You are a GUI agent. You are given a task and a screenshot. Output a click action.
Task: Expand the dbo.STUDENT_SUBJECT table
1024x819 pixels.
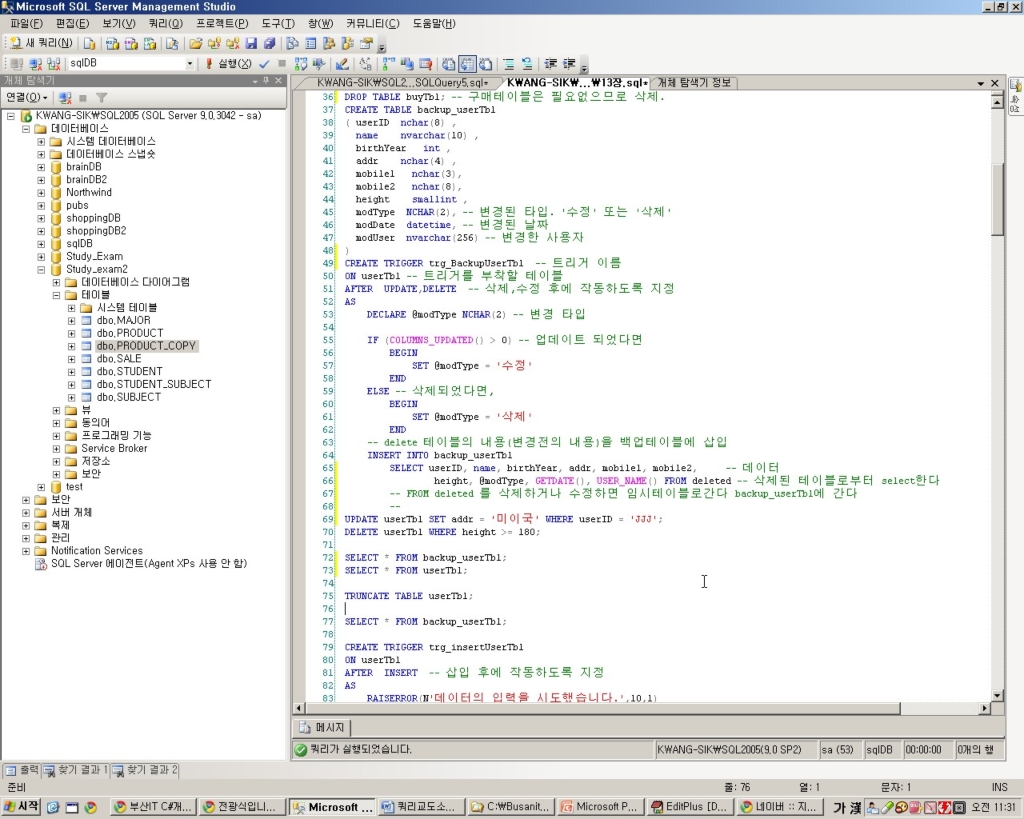click(72, 384)
